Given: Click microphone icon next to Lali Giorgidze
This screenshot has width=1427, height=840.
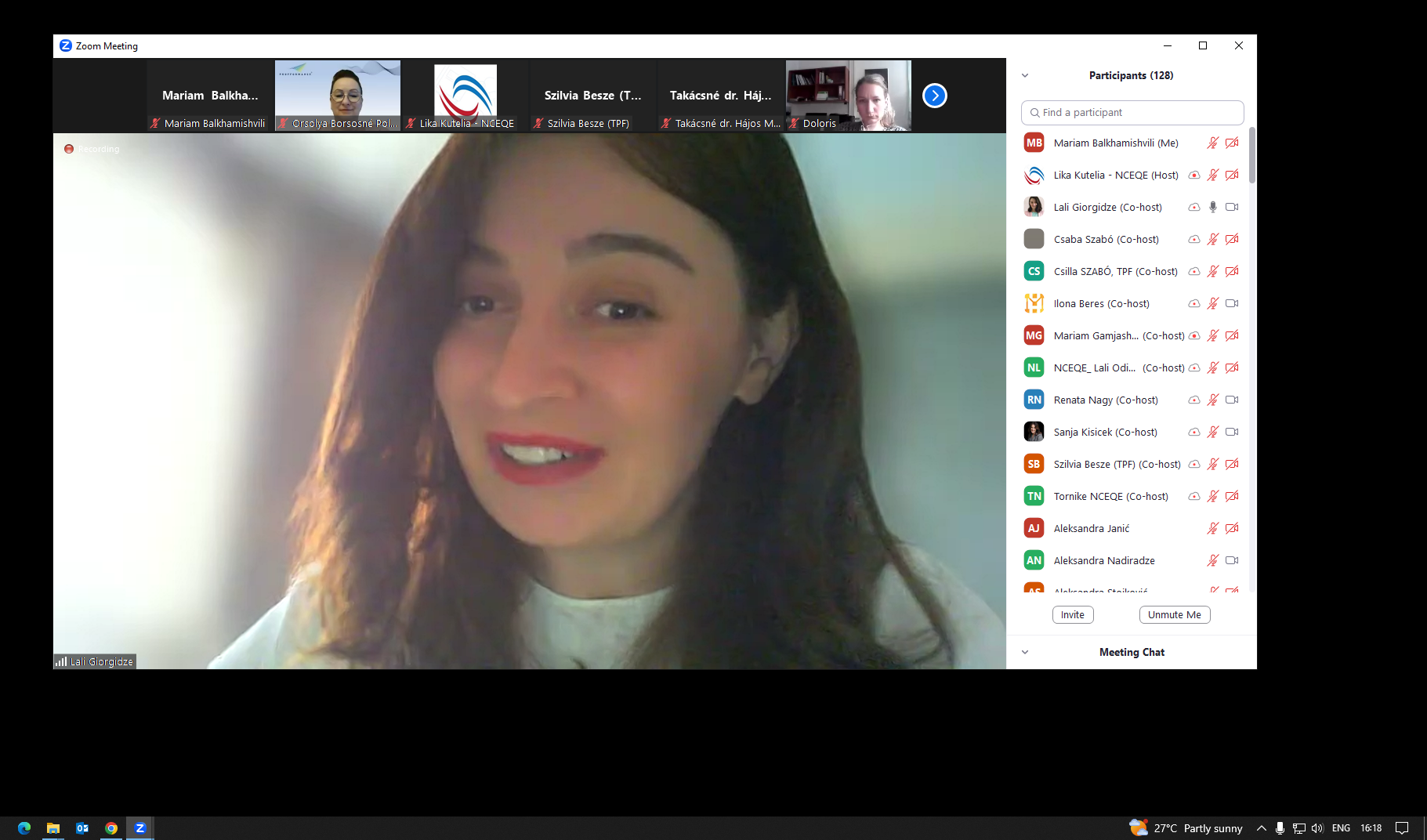Looking at the screenshot, I should pos(1212,207).
